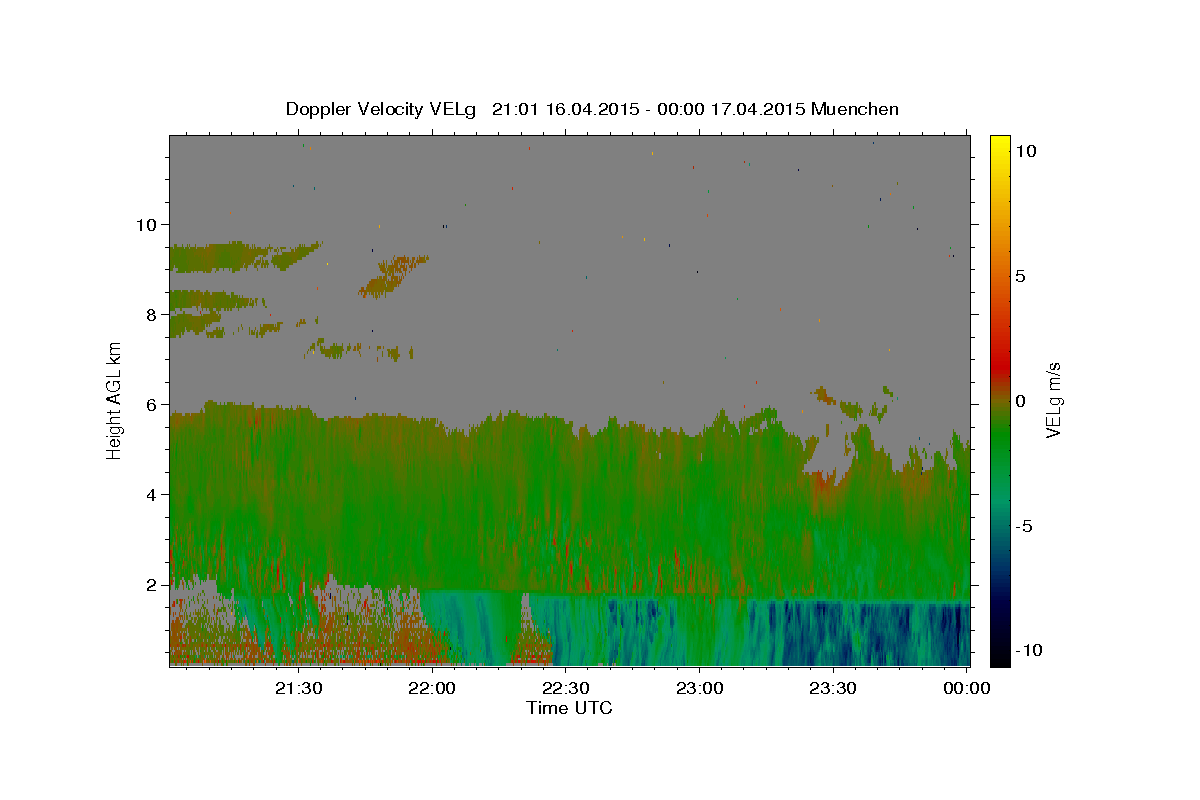Click the 21:30 time tick label
This screenshot has width=1200, height=800.
tap(298, 688)
